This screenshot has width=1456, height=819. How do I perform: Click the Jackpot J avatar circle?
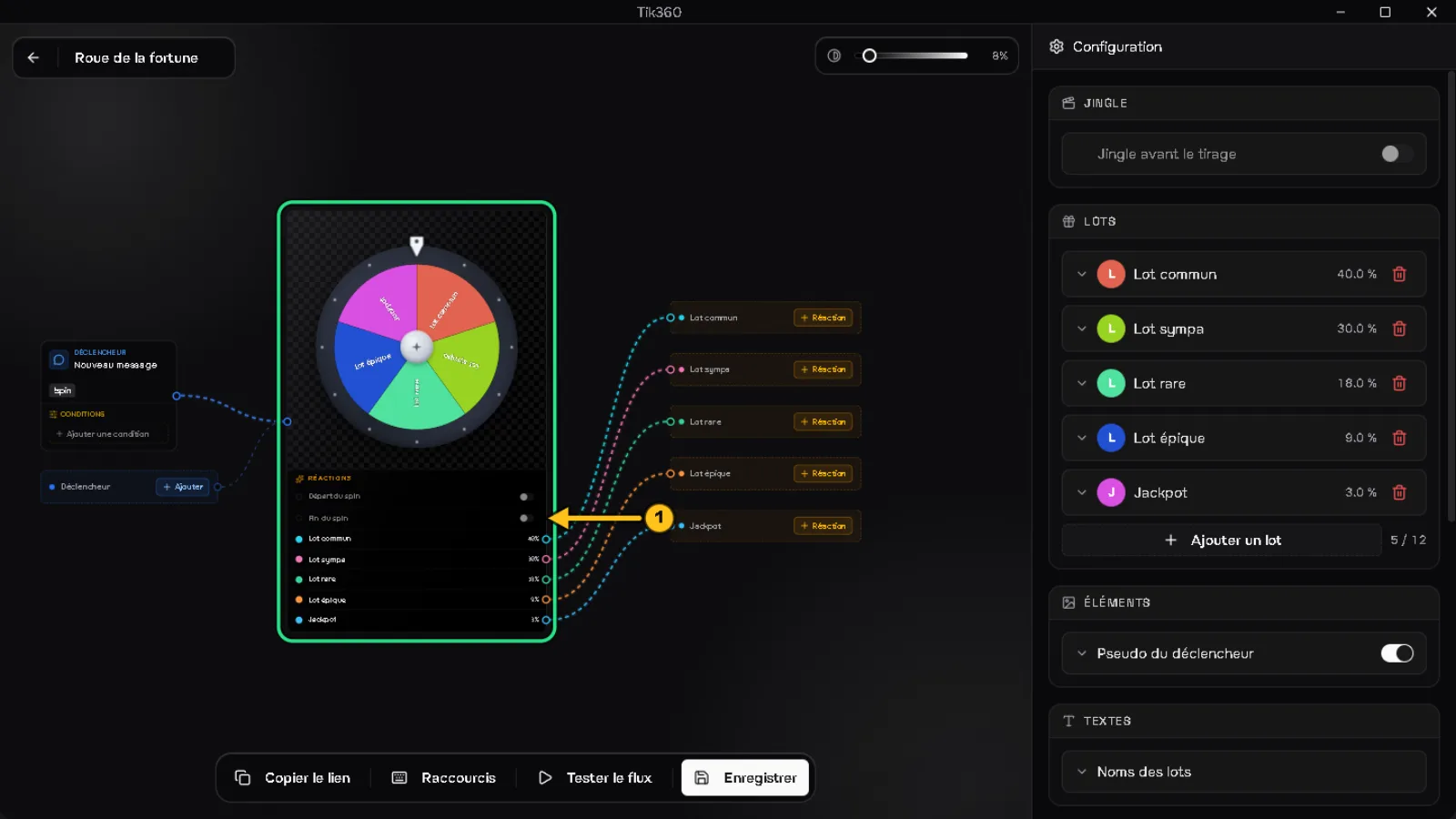[1111, 492]
